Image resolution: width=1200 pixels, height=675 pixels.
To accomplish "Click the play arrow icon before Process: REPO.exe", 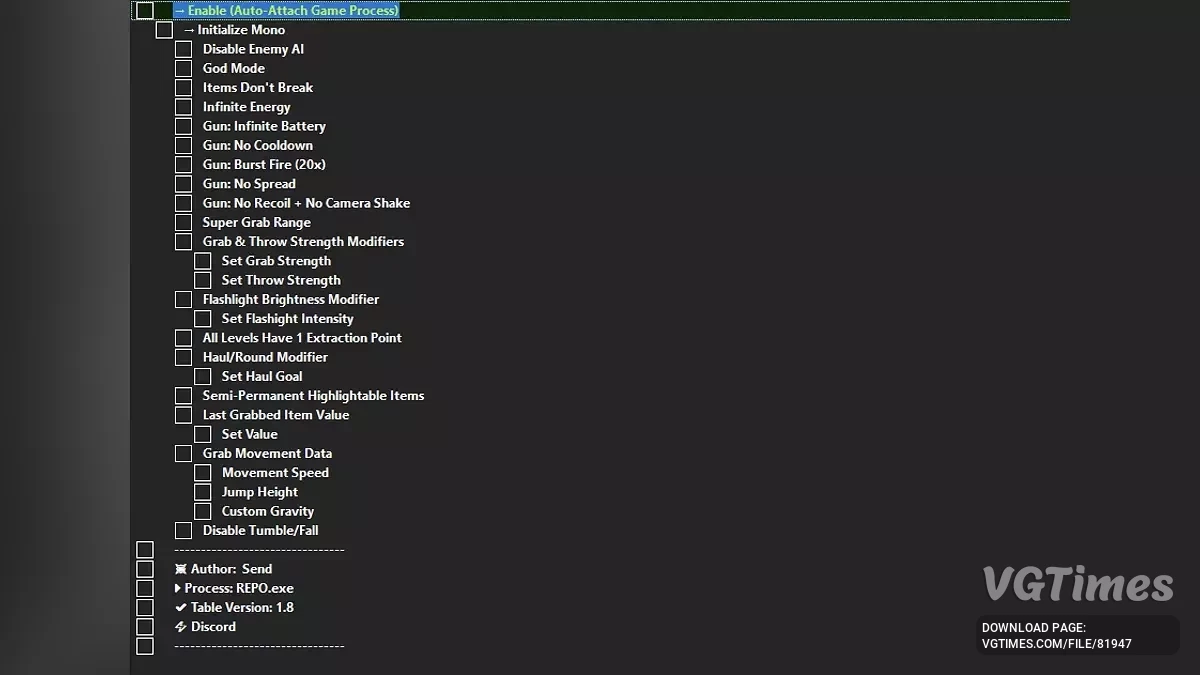I will coord(179,588).
